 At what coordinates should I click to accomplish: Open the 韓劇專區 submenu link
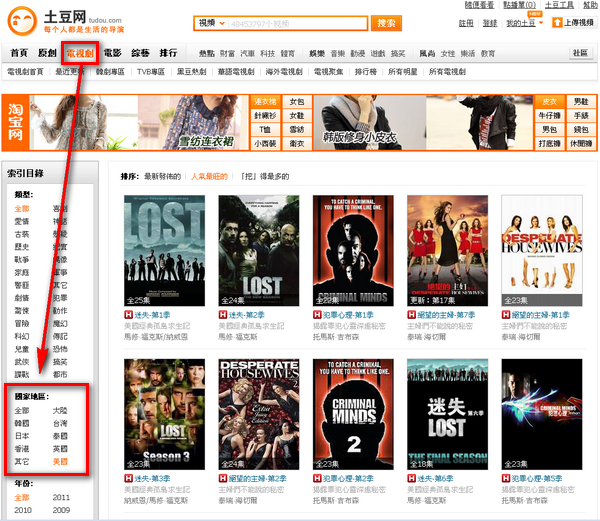click(110, 72)
